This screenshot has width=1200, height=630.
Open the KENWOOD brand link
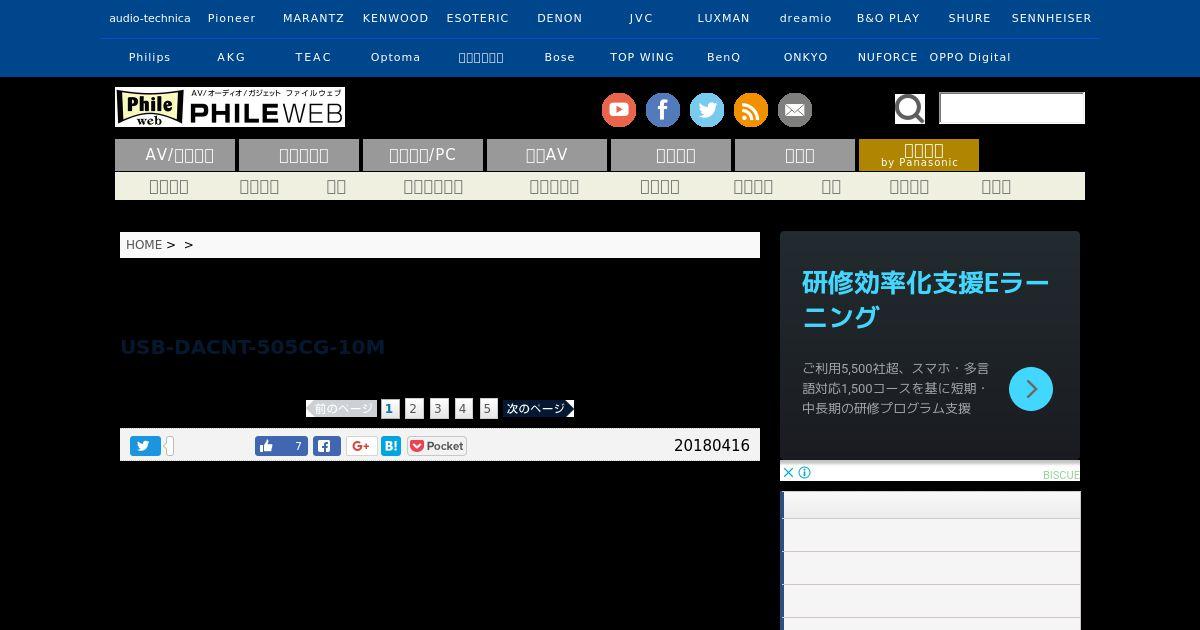(x=396, y=18)
